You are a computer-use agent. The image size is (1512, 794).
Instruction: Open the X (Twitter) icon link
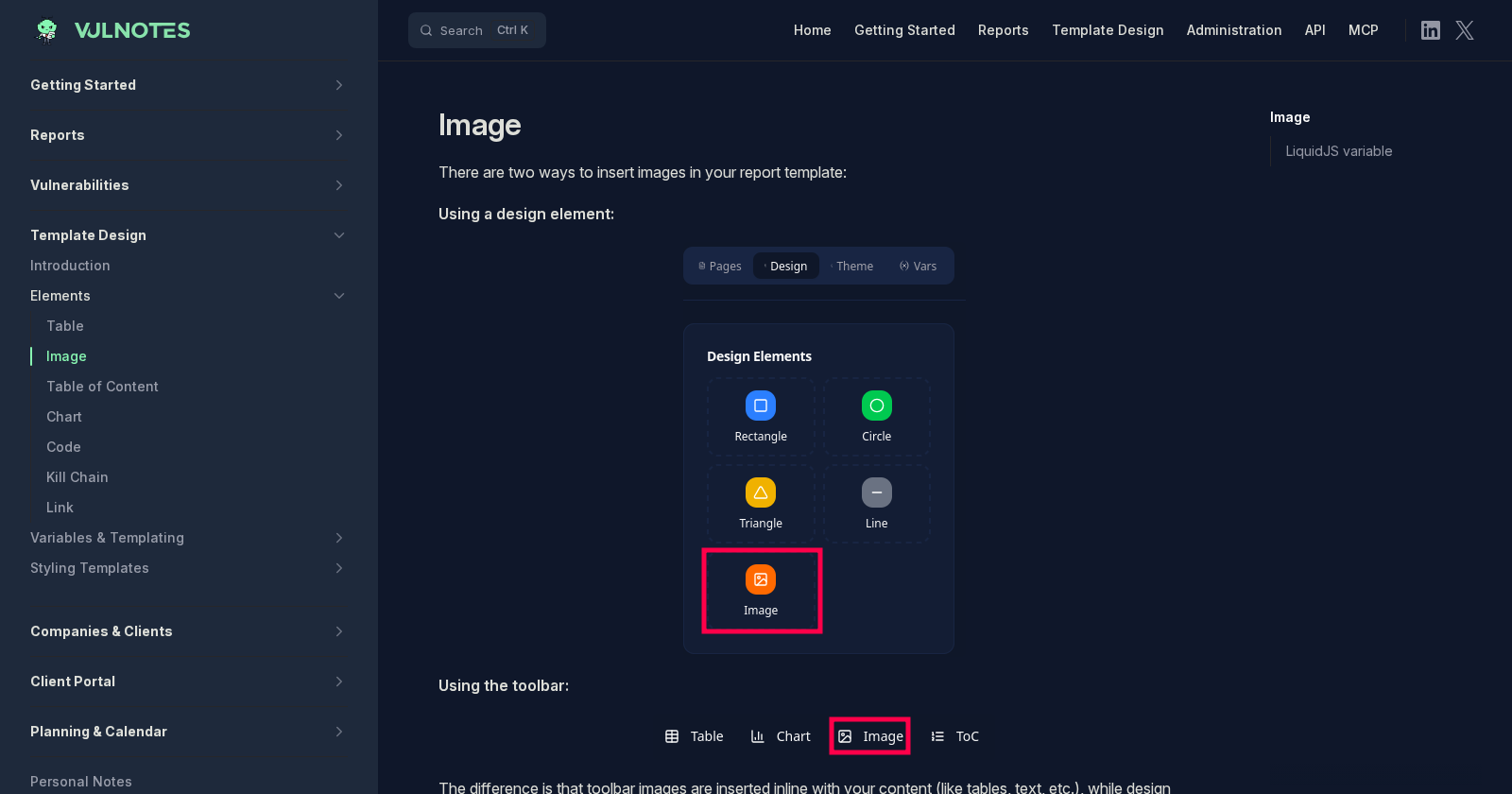click(x=1465, y=30)
